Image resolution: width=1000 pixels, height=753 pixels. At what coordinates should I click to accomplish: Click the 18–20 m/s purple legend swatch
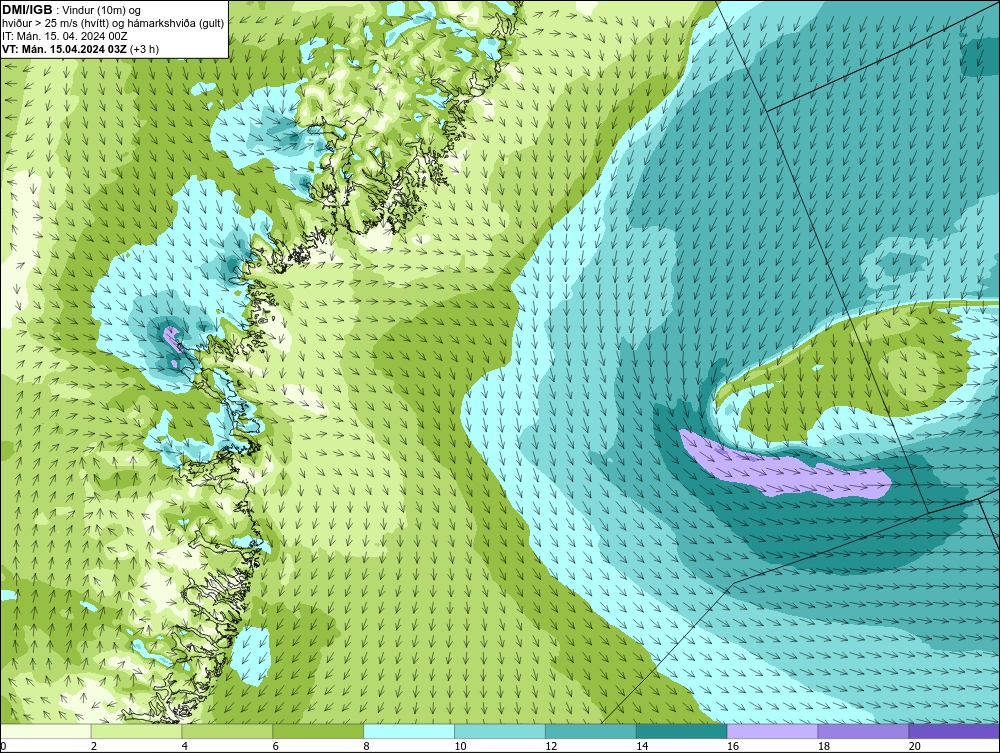pyautogui.click(x=864, y=731)
